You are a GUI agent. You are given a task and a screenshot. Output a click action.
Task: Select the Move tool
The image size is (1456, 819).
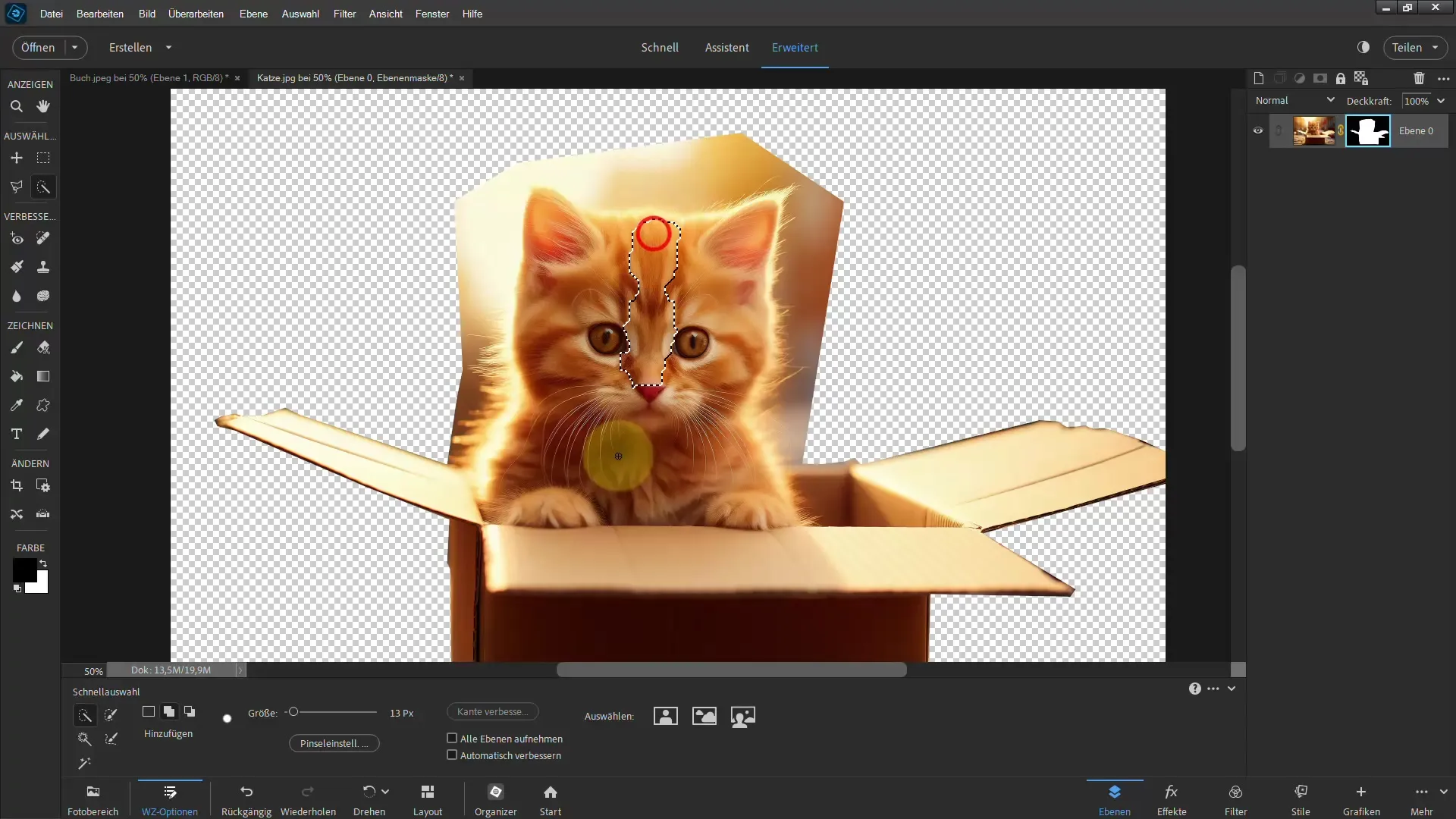pyautogui.click(x=17, y=158)
